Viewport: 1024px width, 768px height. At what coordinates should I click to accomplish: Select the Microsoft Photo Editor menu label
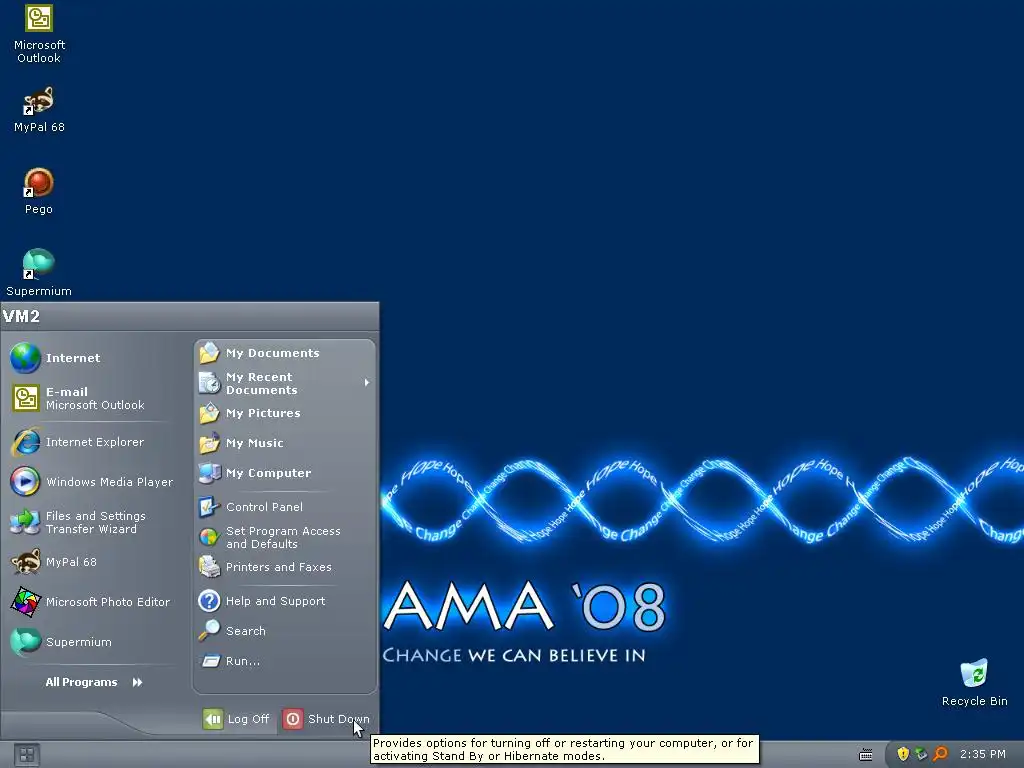point(108,602)
